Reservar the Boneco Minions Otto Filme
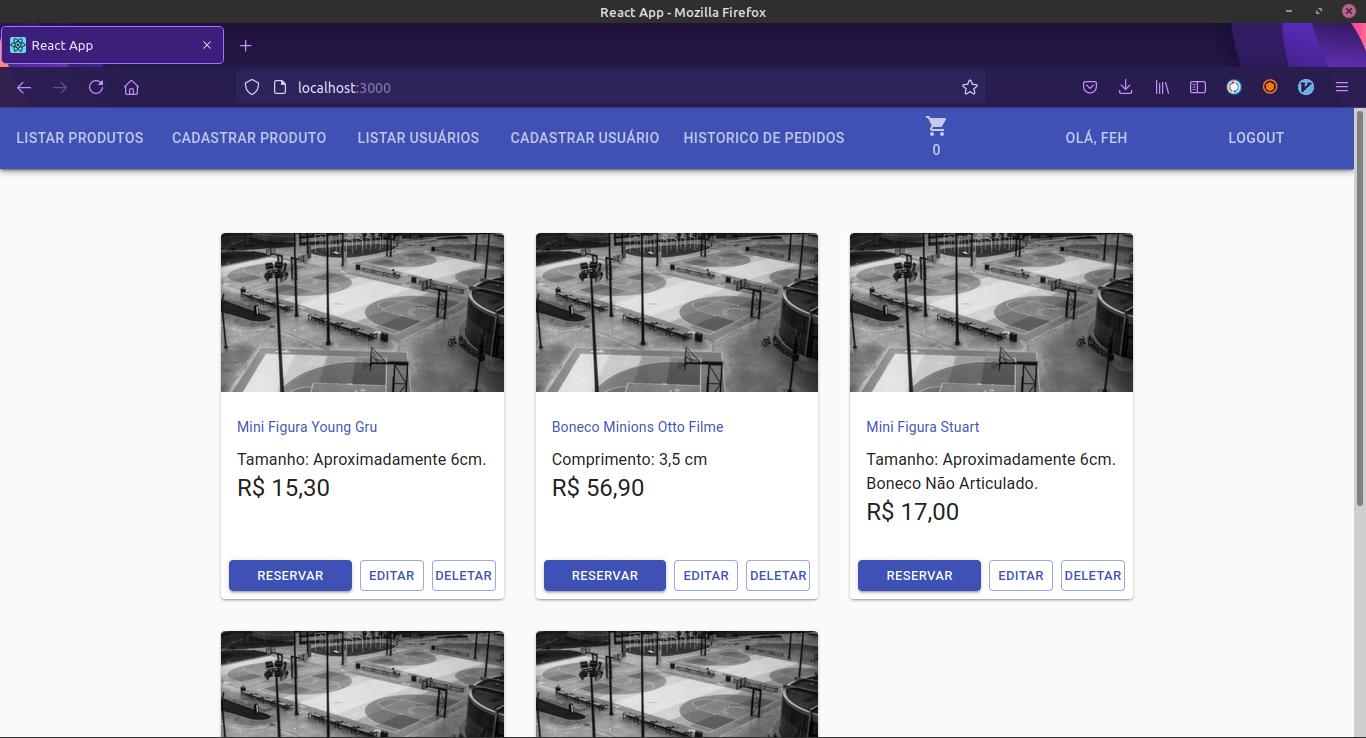1366x738 pixels. point(605,576)
